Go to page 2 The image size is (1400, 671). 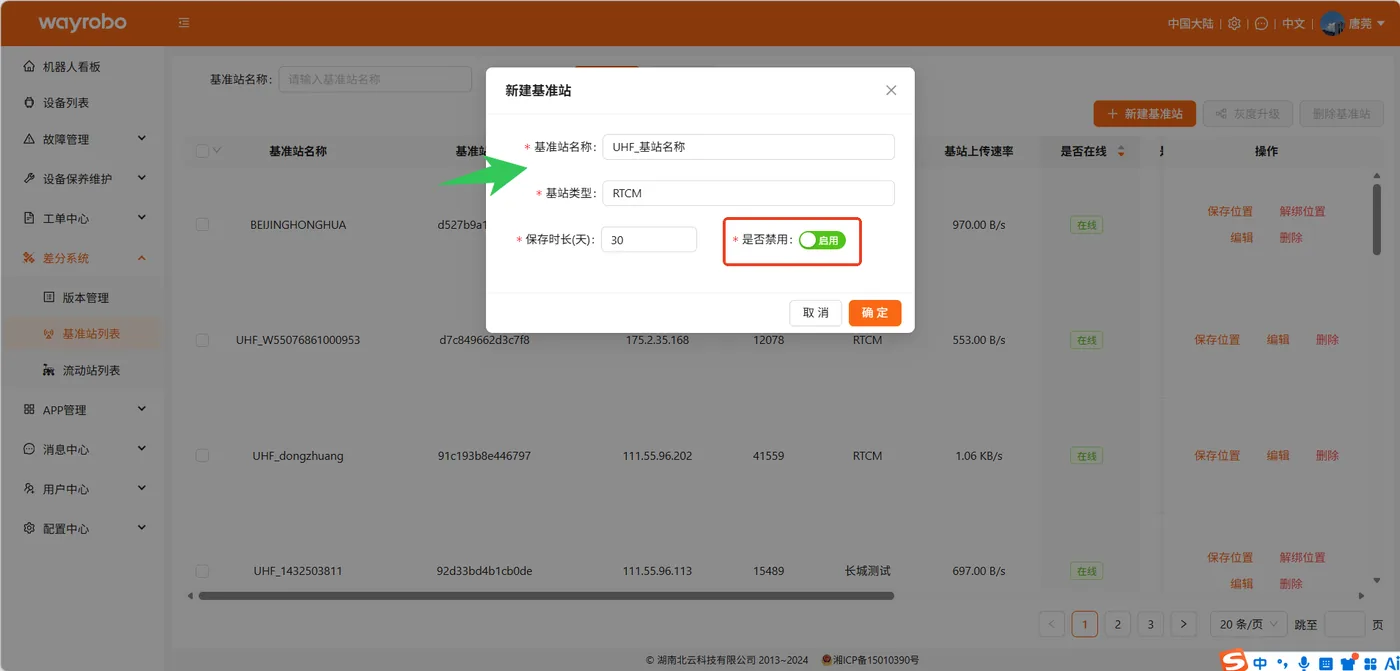pos(1118,624)
